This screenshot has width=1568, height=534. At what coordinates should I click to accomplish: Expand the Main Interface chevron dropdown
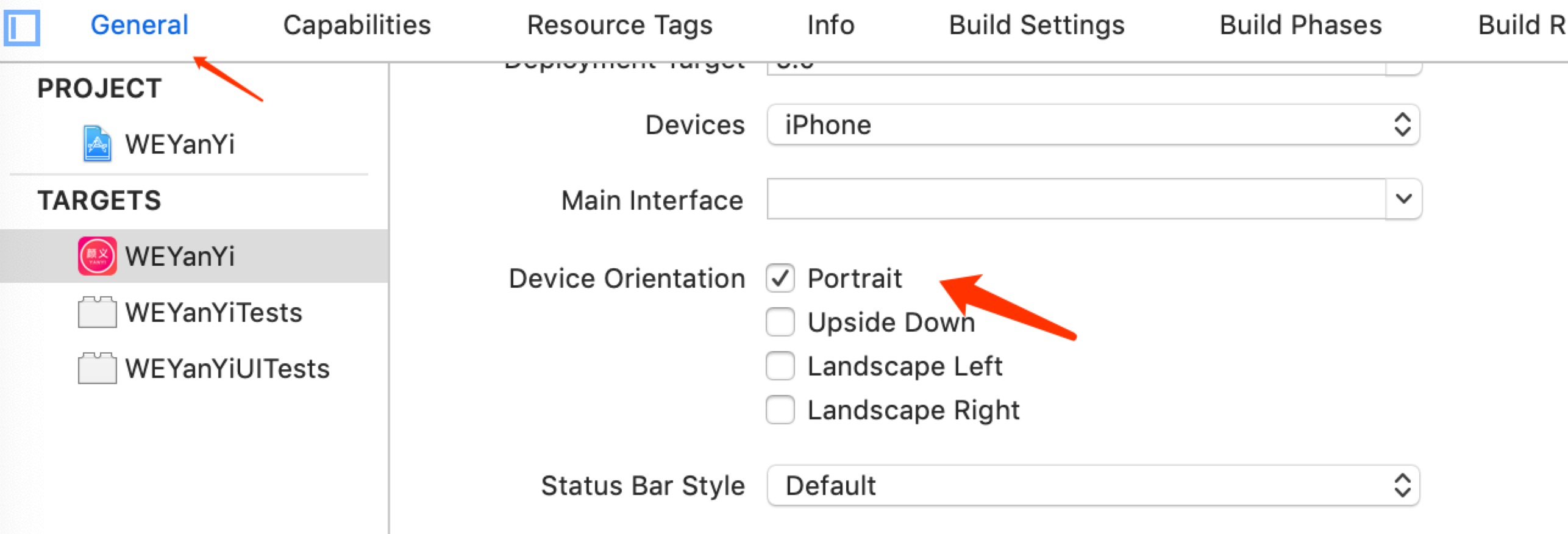point(1403,199)
